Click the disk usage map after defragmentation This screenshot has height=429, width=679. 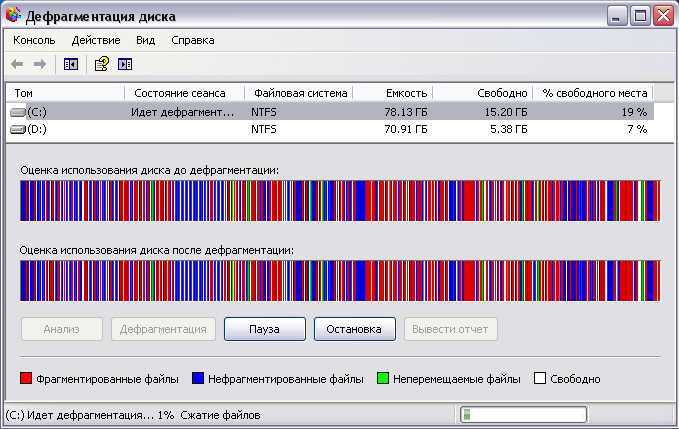[x=340, y=281]
